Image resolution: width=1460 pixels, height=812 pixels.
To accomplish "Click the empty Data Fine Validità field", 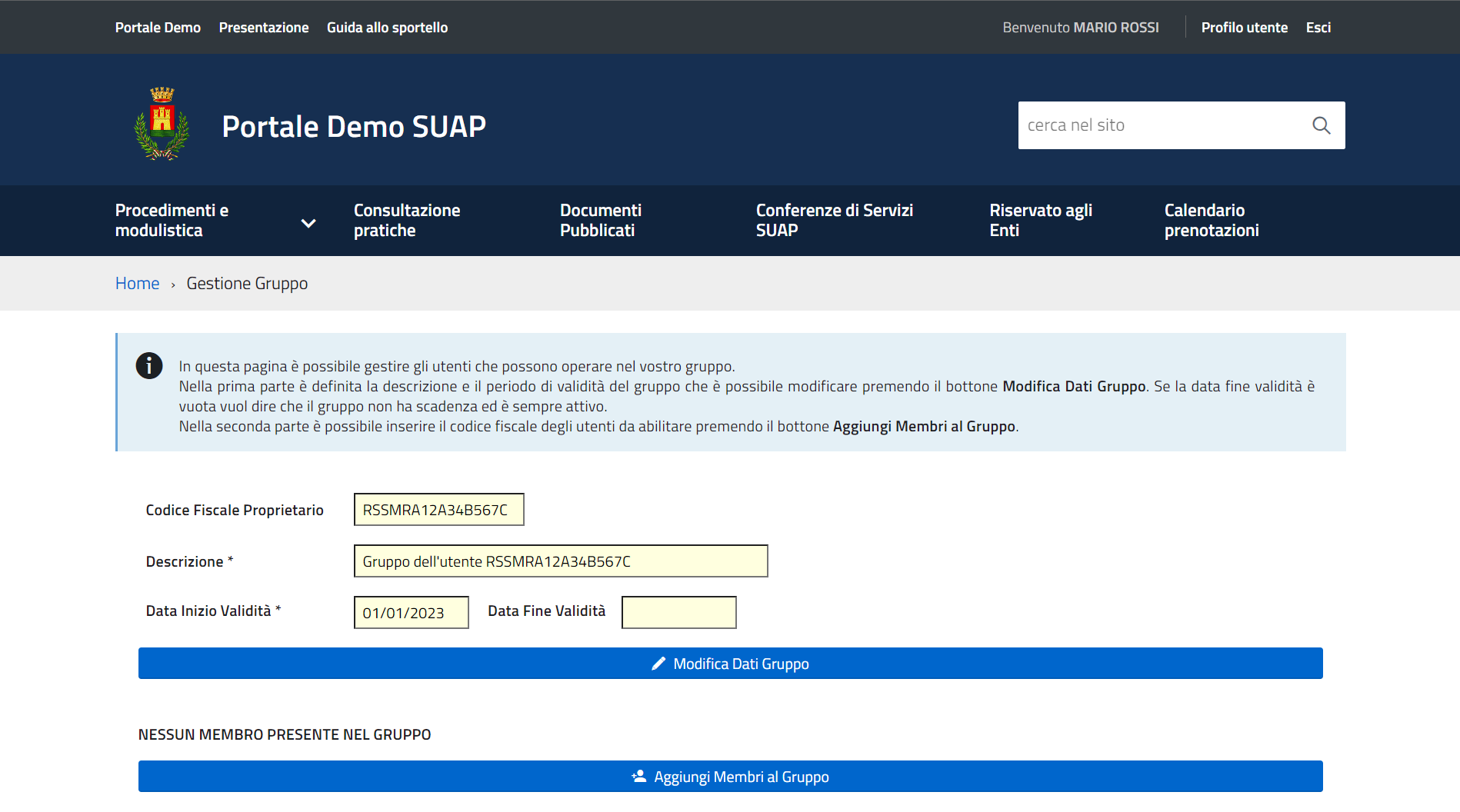I will pyautogui.click(x=678, y=613).
